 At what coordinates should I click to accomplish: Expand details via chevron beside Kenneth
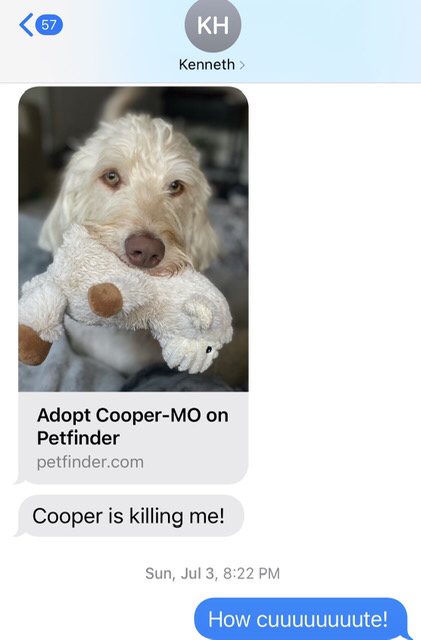click(242, 65)
